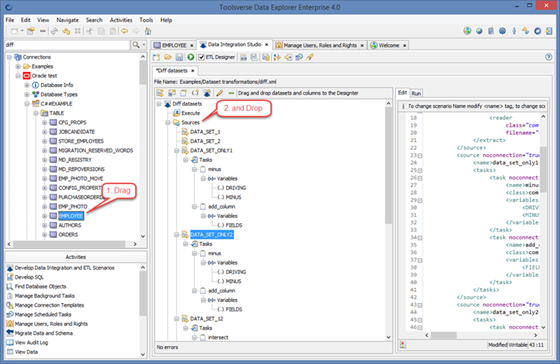Select the AUTHORS table in tree
Viewport: 560px width, 364px height.
click(x=70, y=225)
